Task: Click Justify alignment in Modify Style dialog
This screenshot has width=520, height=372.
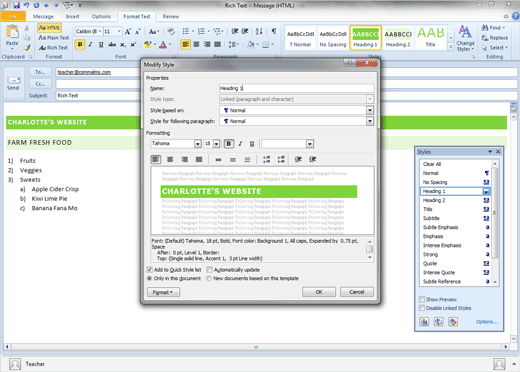Action: click(x=199, y=159)
